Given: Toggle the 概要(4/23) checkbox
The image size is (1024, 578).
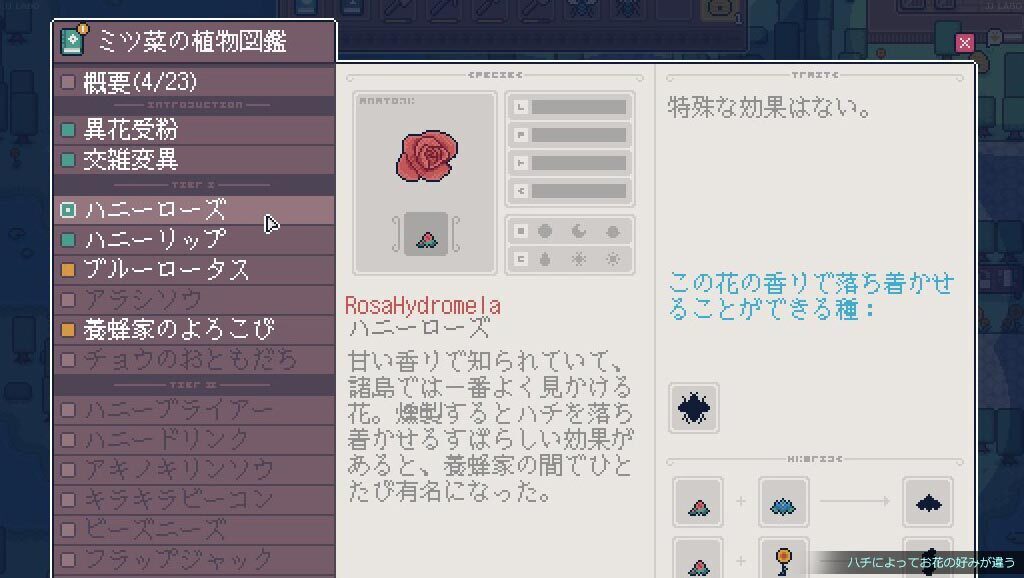Looking at the screenshot, I should click(68, 82).
